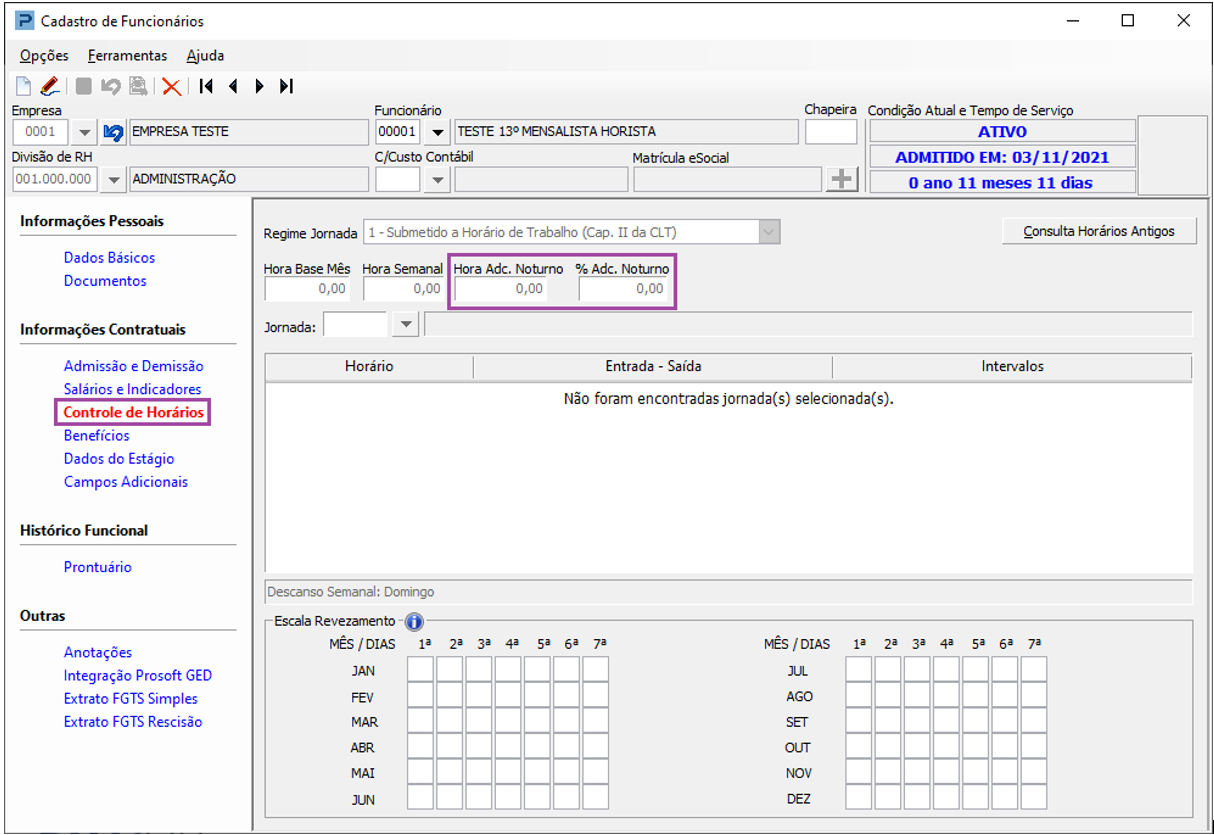This screenshot has width=1214, height=835.
Task: Click the edit record pencil icon
Action: tap(51, 87)
